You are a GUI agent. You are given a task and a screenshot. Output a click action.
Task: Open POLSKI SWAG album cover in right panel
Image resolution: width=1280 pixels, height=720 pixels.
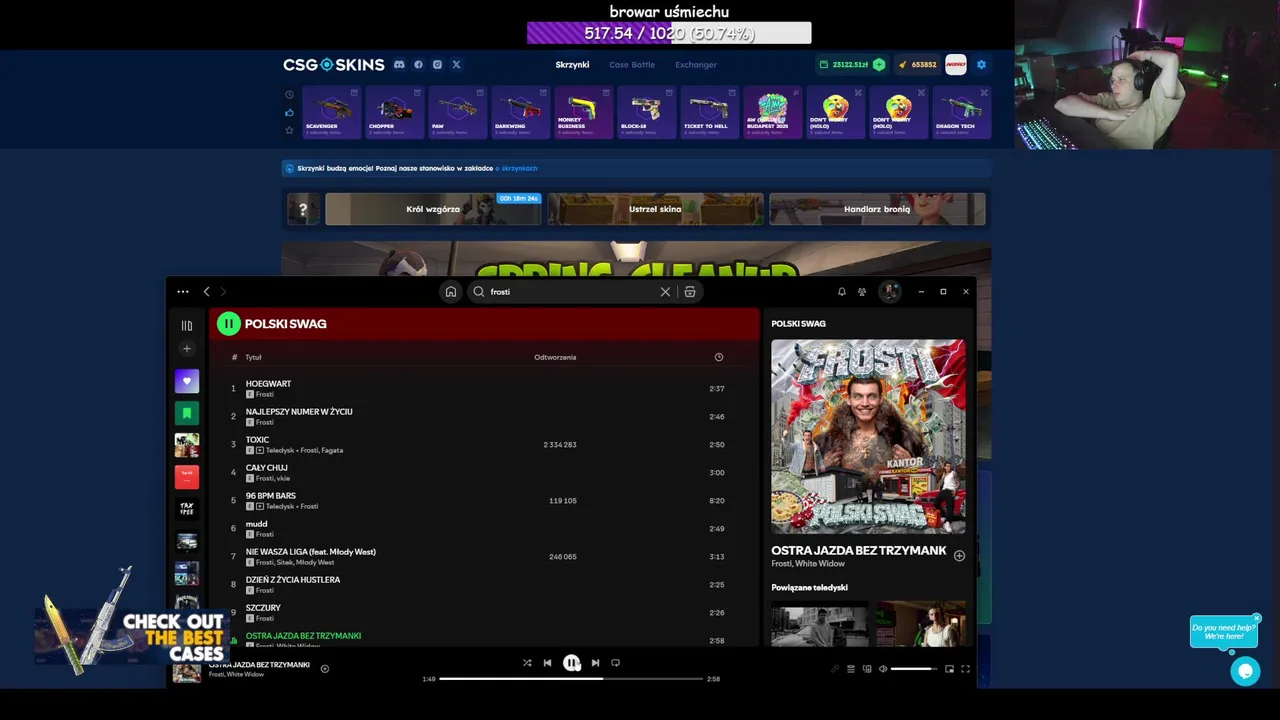tap(868, 437)
